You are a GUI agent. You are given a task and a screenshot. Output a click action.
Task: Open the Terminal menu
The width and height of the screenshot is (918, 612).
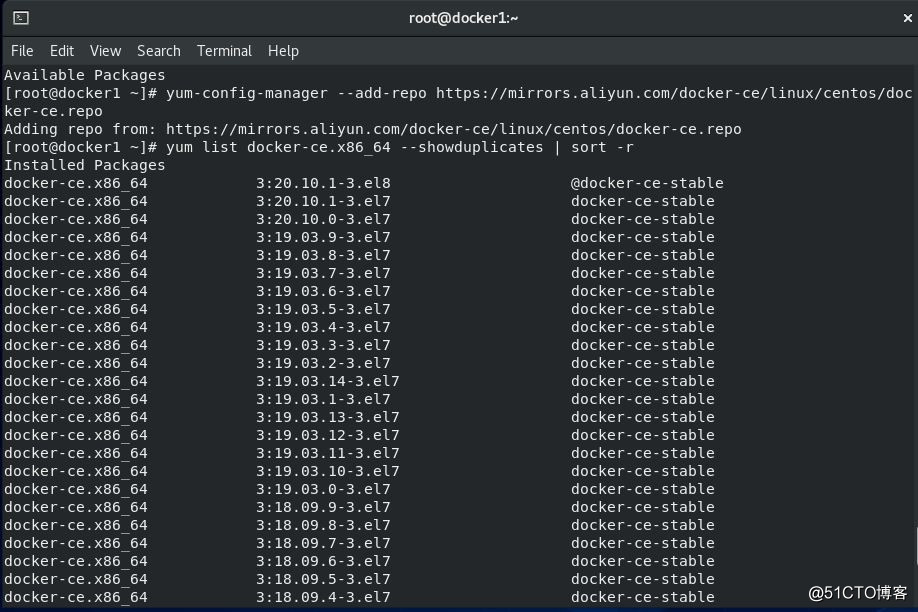(x=224, y=51)
